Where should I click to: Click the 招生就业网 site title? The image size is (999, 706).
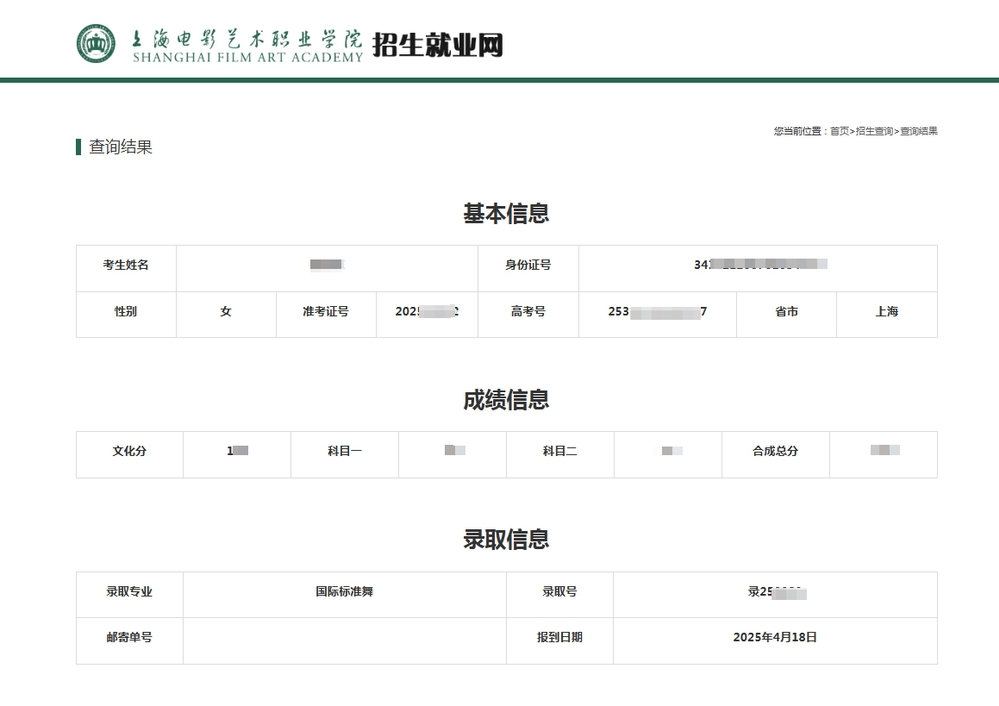tap(437, 45)
